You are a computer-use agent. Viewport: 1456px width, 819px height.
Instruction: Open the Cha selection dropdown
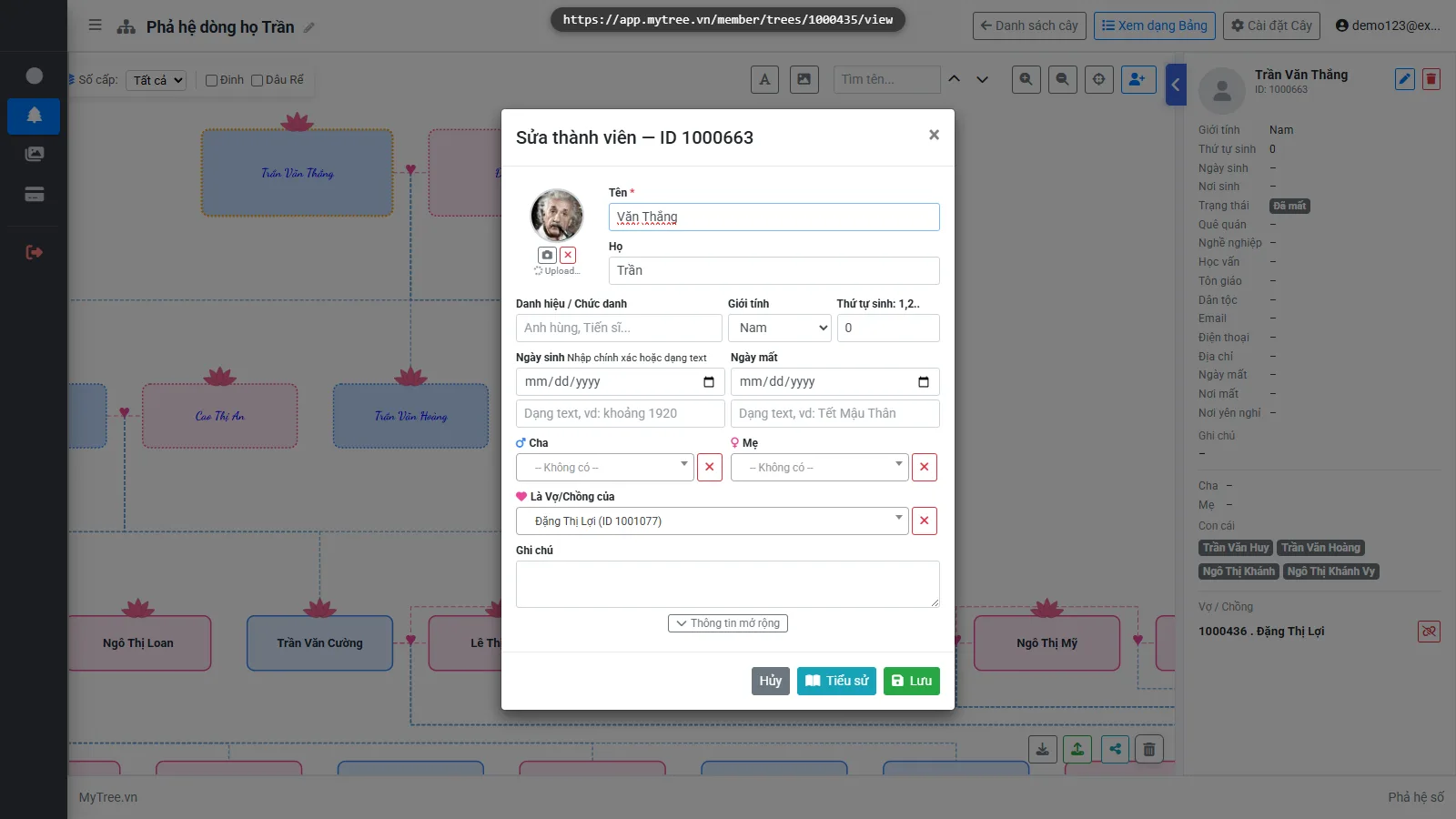[605, 467]
